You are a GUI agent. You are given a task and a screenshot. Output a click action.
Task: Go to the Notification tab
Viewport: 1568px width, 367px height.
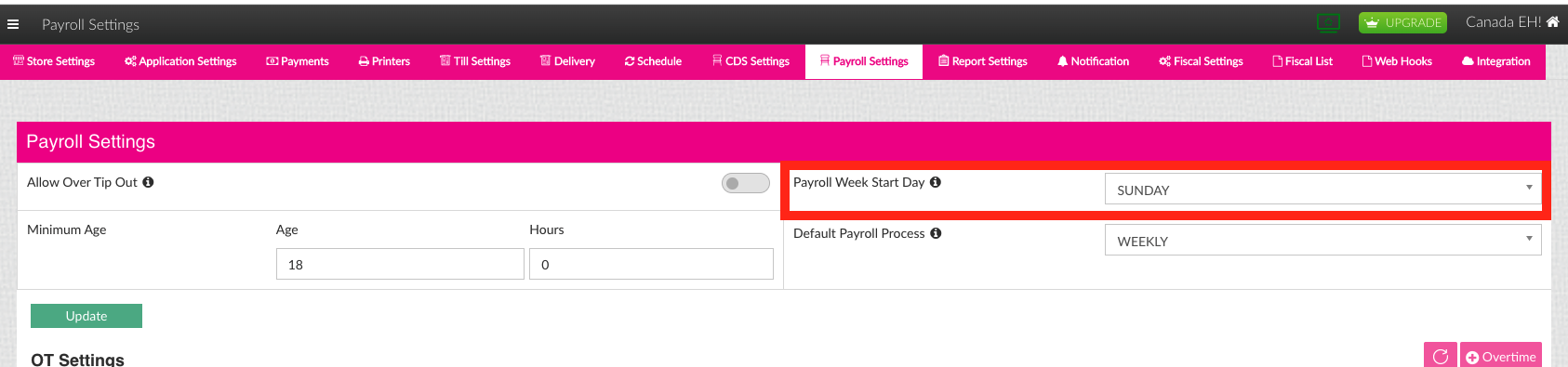point(1093,61)
